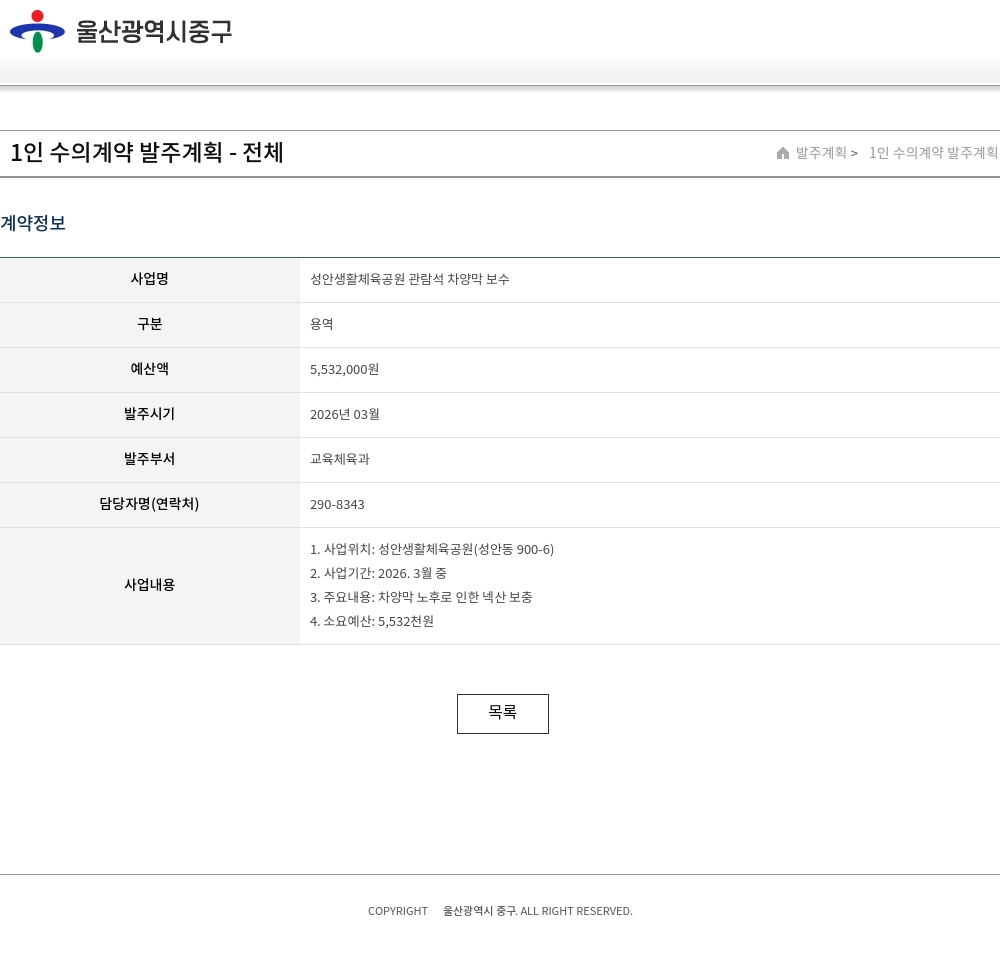Select the project name 성안생활체육공원 관람석 차양막 보수
This screenshot has height=975, width=1000.
(409, 279)
